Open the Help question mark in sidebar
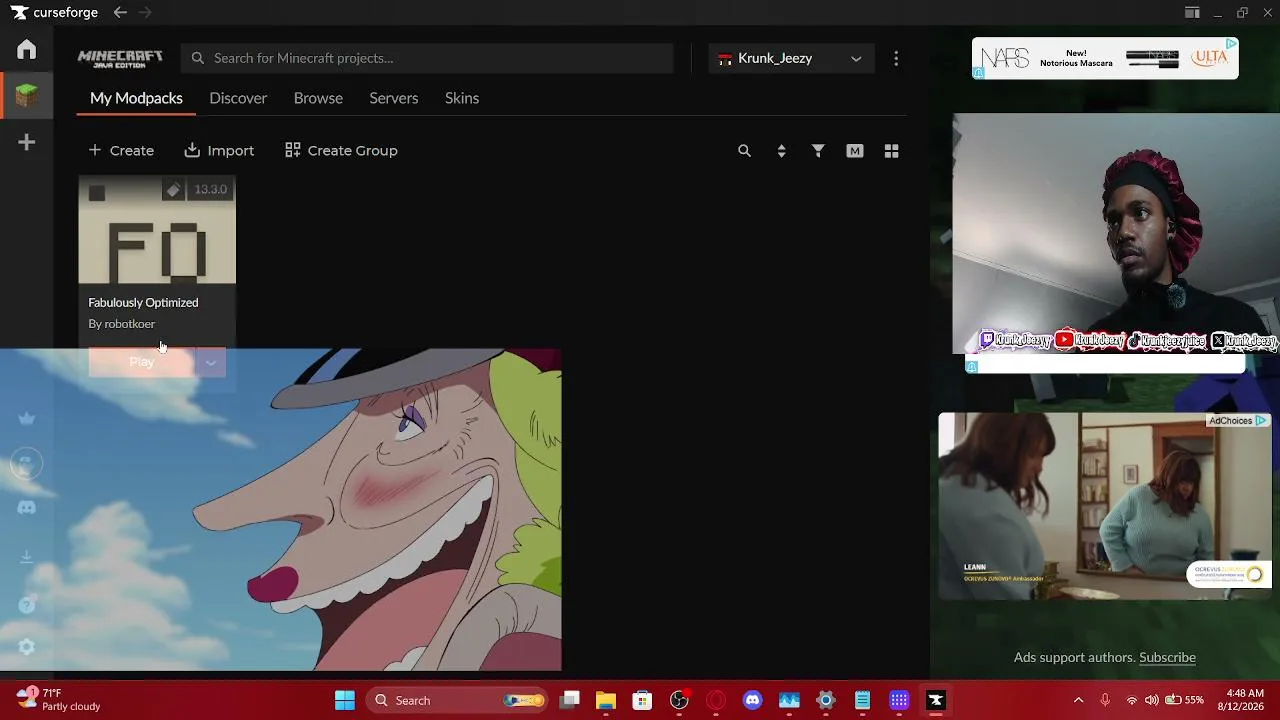This screenshot has width=1280, height=720. pyautogui.click(x=27, y=604)
